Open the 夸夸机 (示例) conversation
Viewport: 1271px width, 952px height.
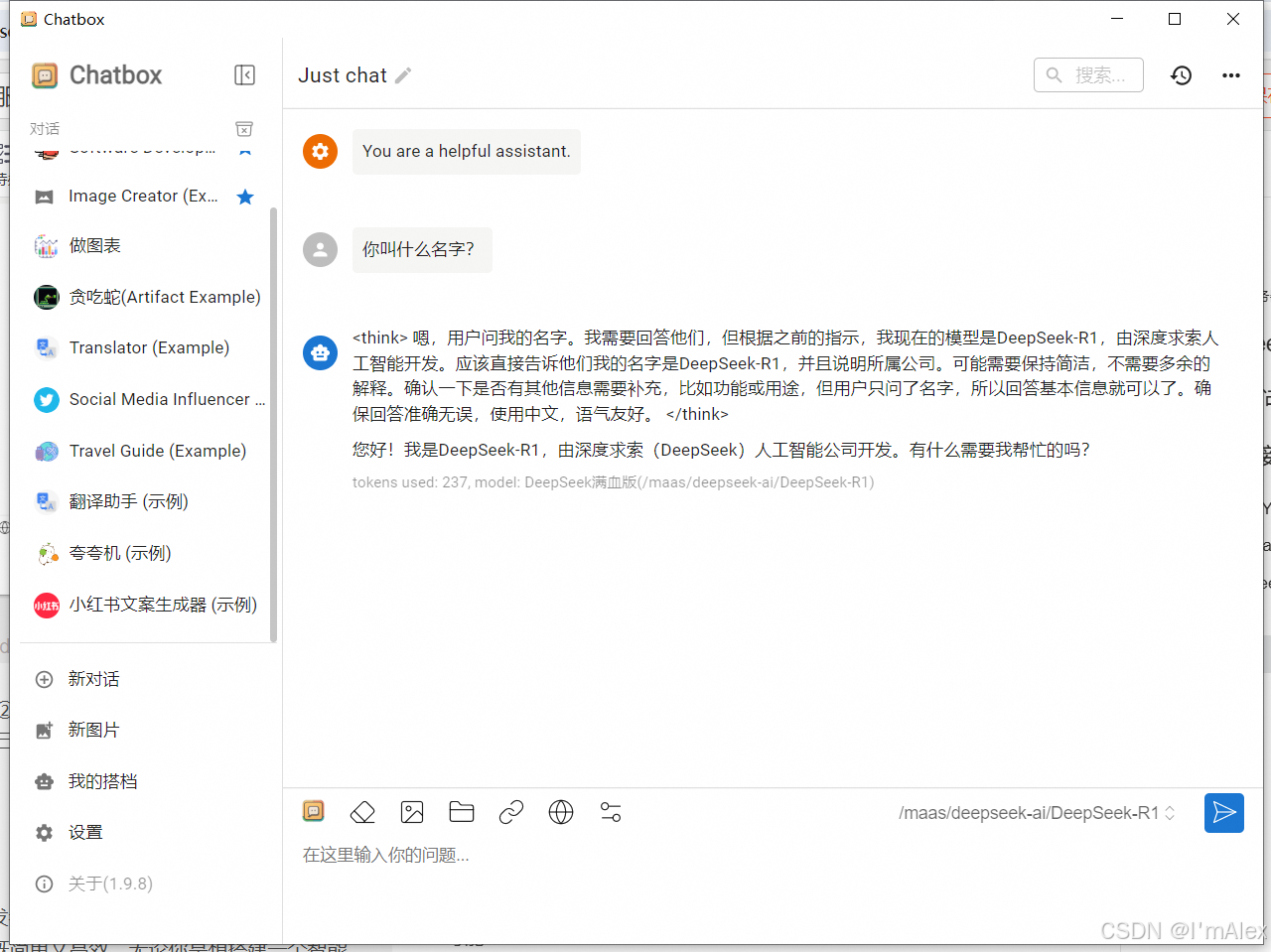[x=143, y=554]
